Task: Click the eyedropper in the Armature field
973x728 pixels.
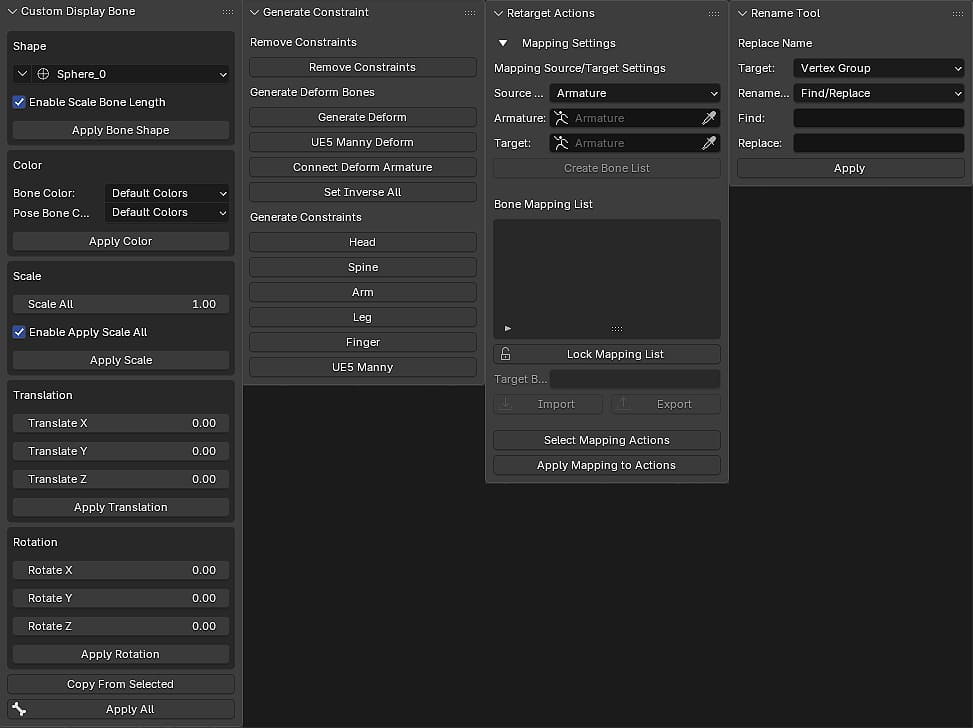Action: [709, 118]
